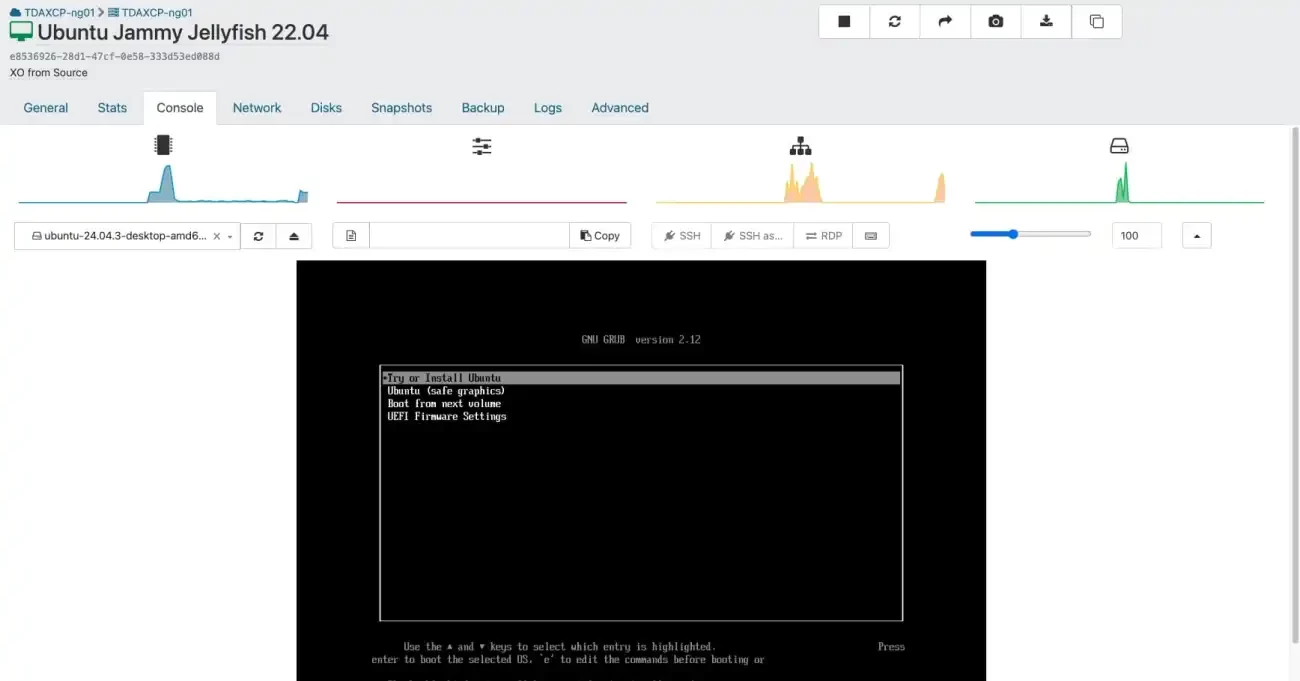The image size is (1300, 681).
Task: Take a snapshot using the camera icon
Action: (x=996, y=21)
